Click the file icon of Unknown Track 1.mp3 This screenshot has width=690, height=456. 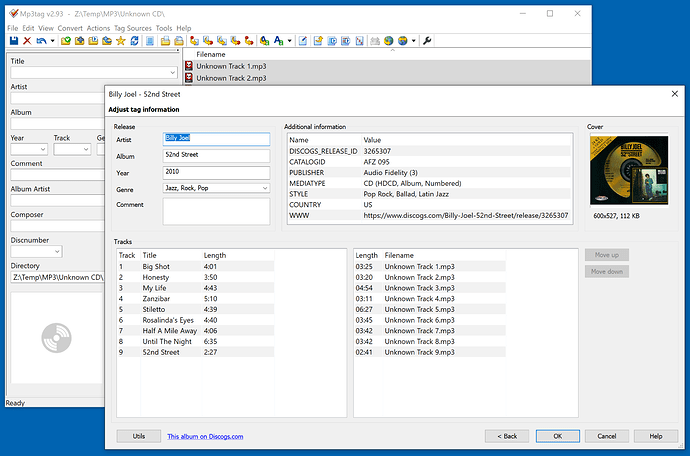(189, 66)
